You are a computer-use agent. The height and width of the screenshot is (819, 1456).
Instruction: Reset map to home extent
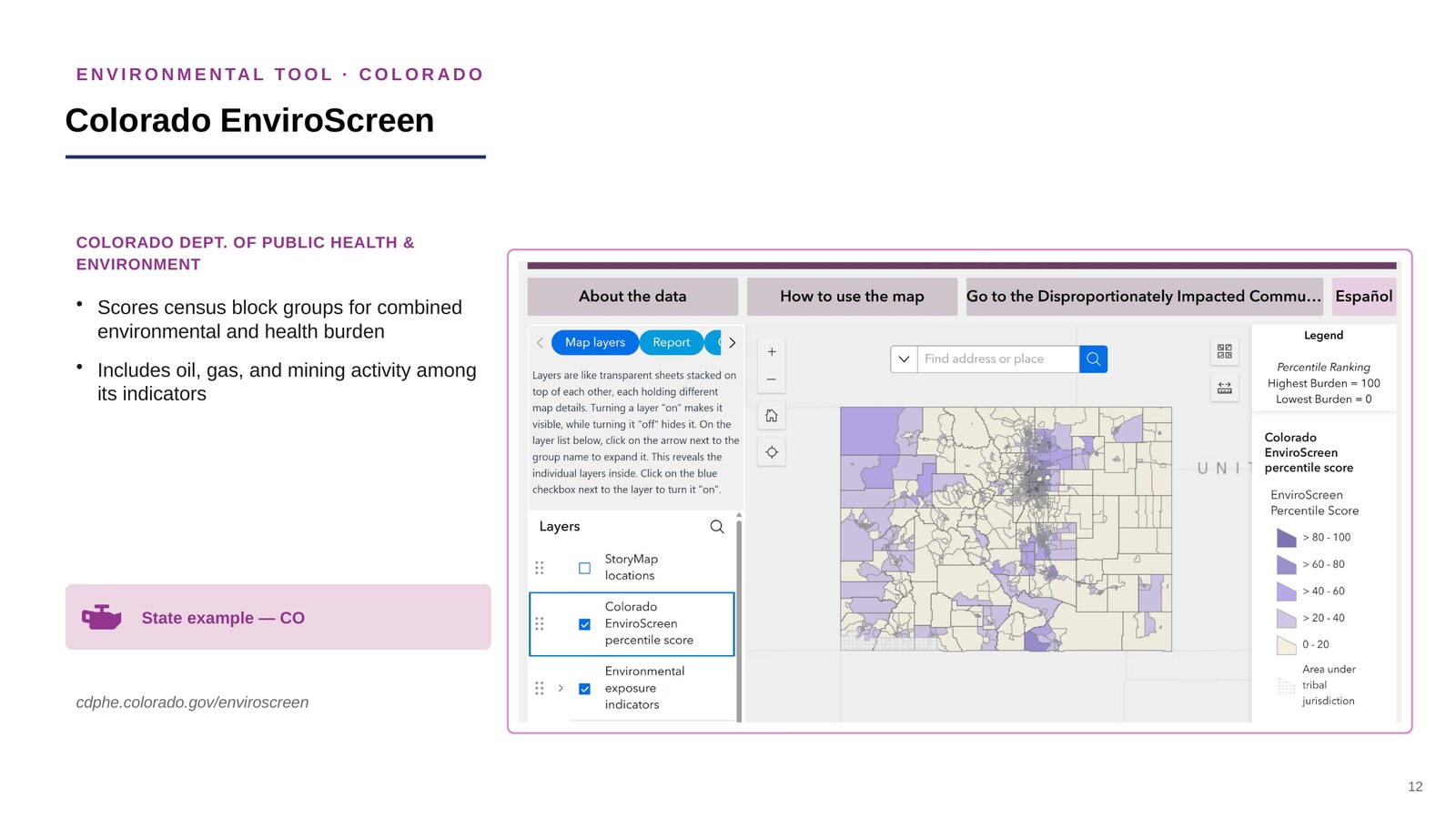(x=772, y=416)
